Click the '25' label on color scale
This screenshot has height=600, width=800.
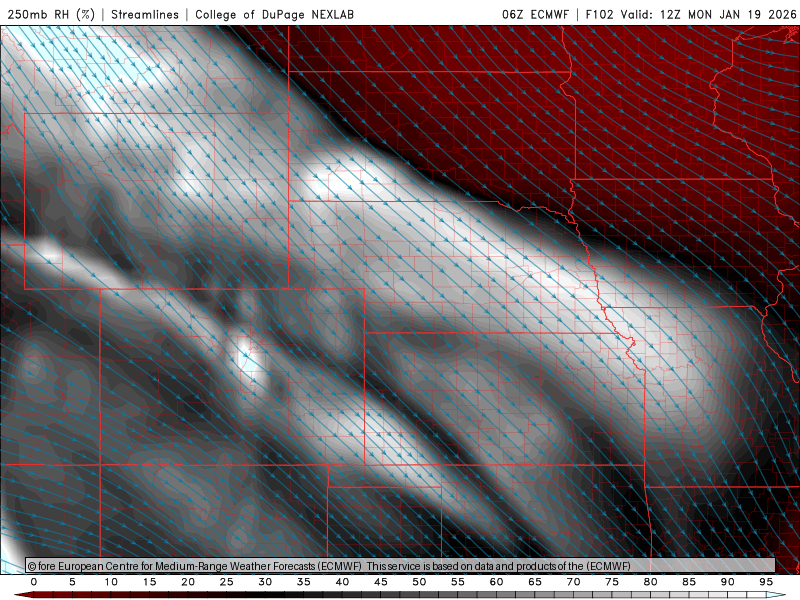pyautogui.click(x=227, y=582)
